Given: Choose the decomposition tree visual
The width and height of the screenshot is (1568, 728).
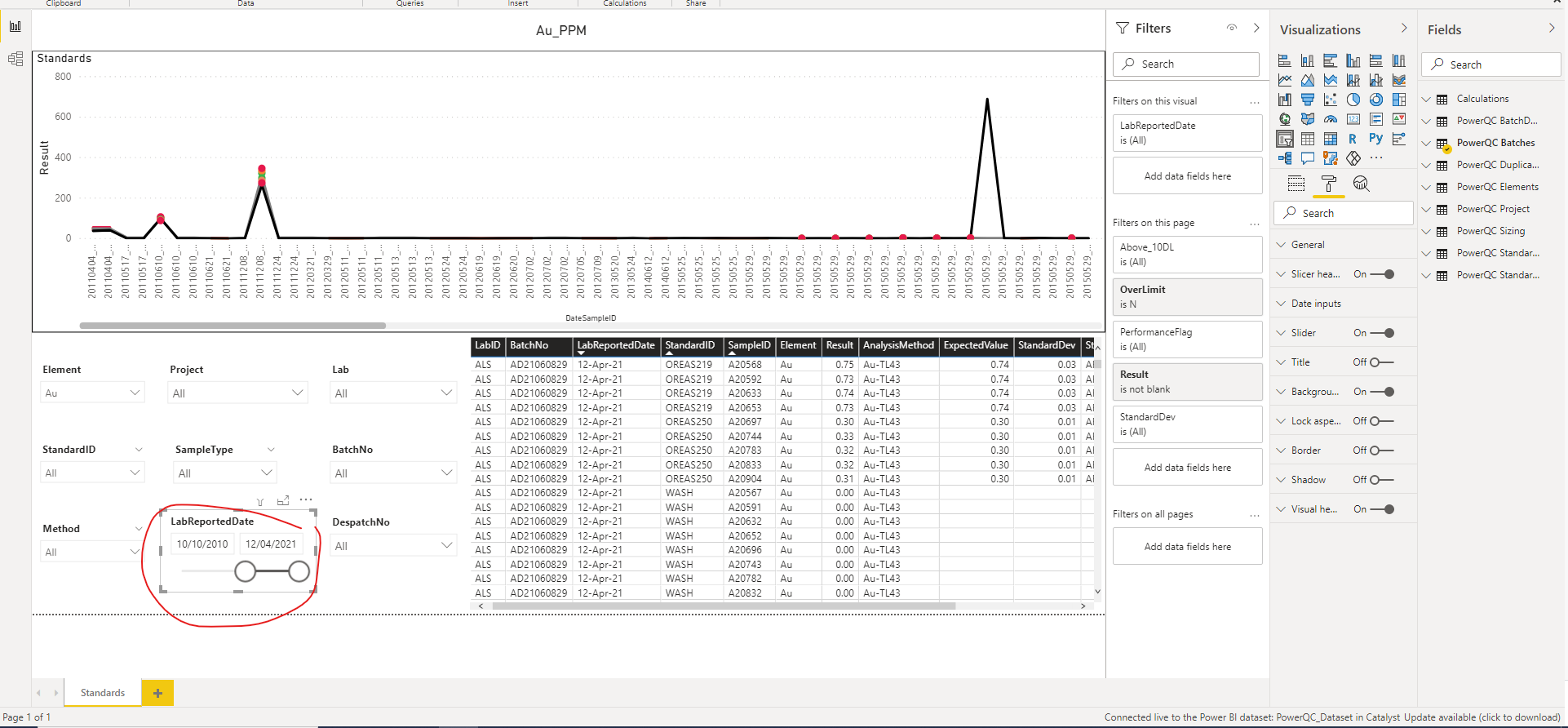Looking at the screenshot, I should [1285, 158].
